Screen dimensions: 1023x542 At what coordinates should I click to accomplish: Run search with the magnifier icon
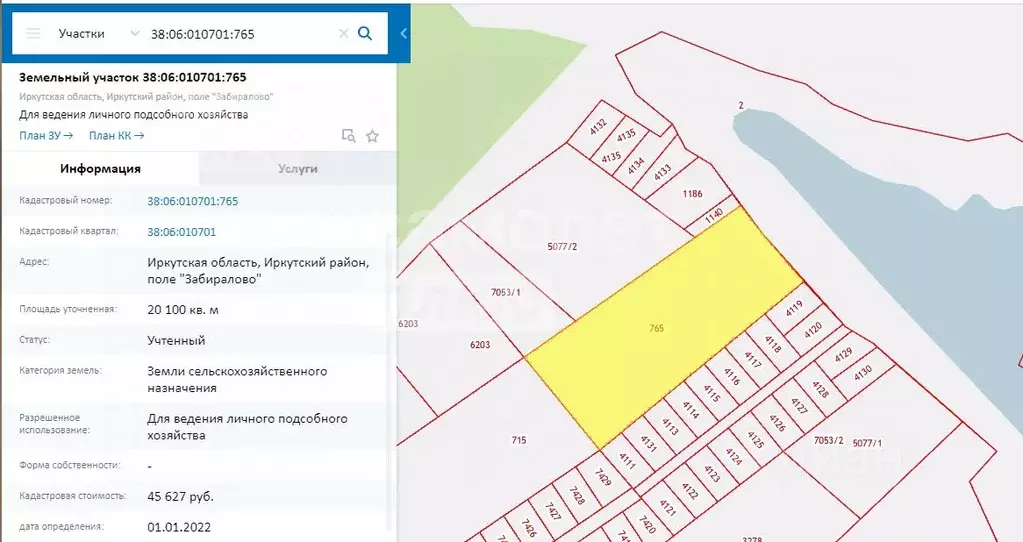[x=365, y=33]
